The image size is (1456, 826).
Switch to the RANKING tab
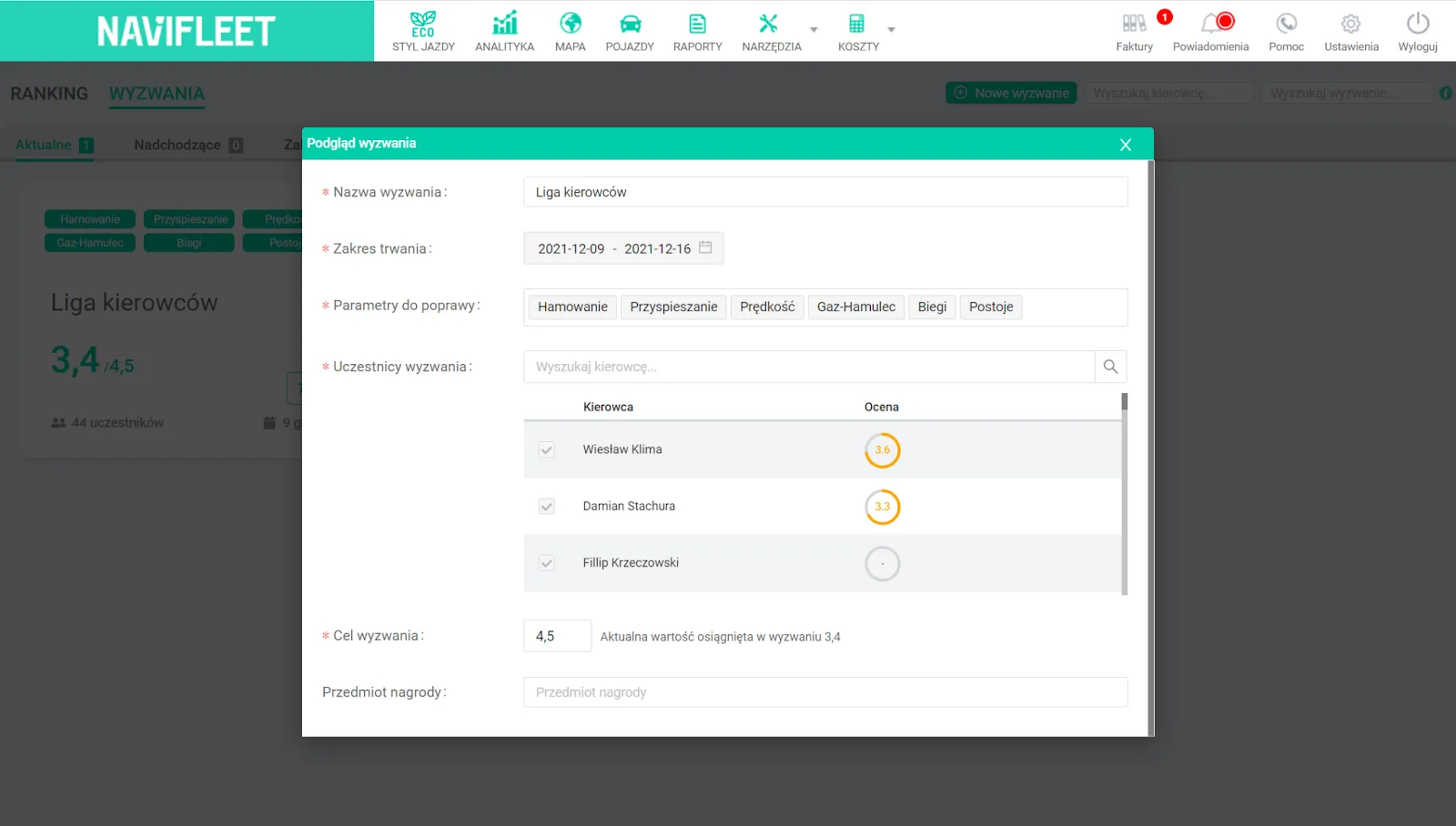pyautogui.click(x=49, y=94)
